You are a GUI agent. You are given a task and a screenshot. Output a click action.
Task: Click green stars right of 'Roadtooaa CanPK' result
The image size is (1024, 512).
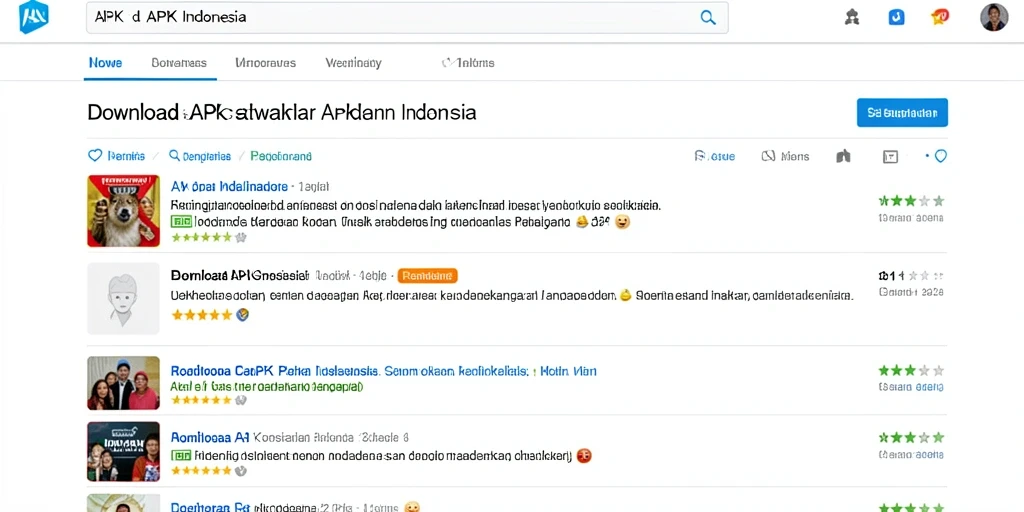point(911,370)
